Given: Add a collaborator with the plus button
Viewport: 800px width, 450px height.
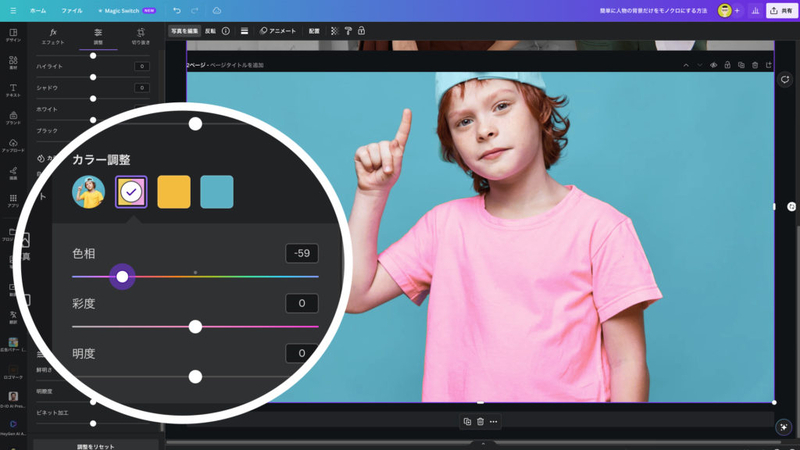Looking at the screenshot, I should [x=737, y=10].
